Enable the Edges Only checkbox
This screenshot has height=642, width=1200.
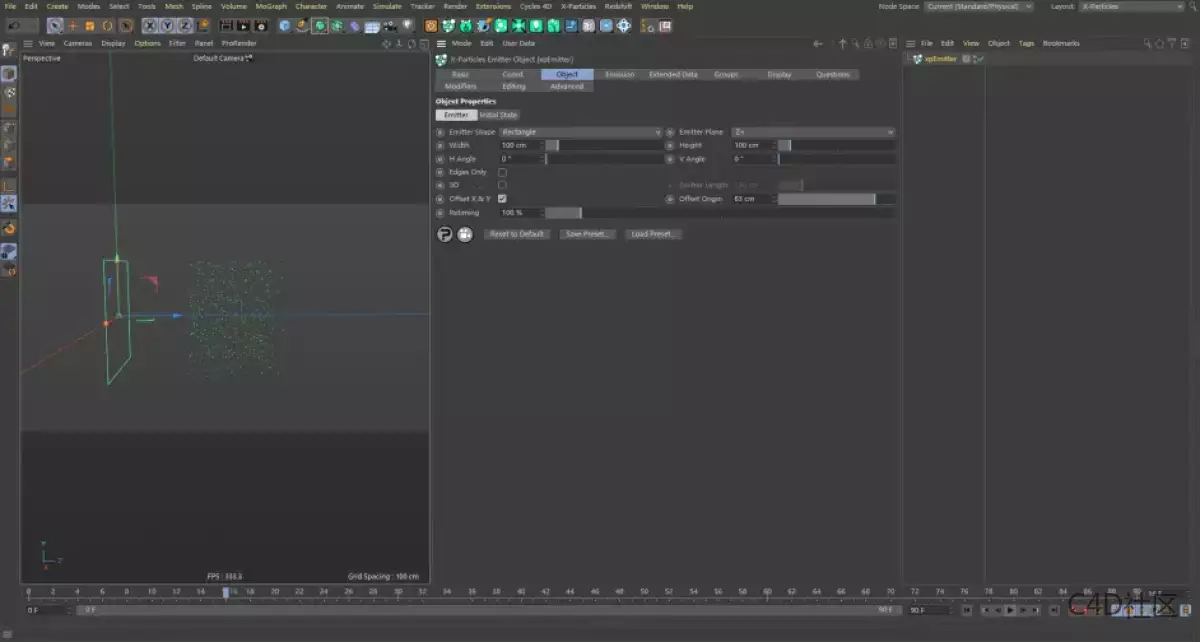click(502, 172)
